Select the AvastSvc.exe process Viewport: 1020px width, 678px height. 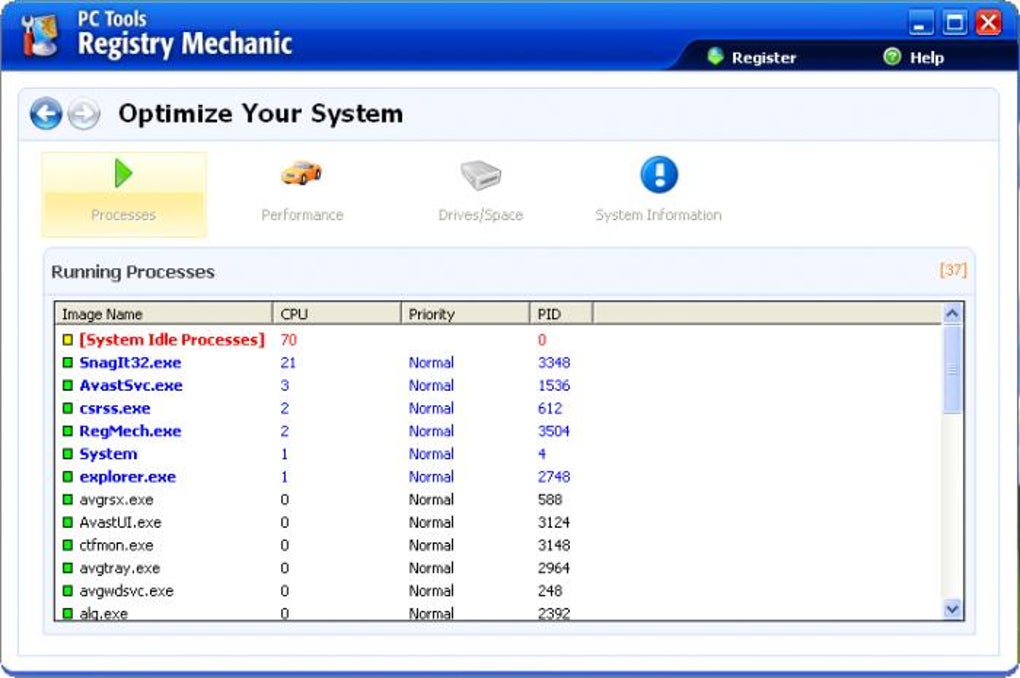coord(498,385)
